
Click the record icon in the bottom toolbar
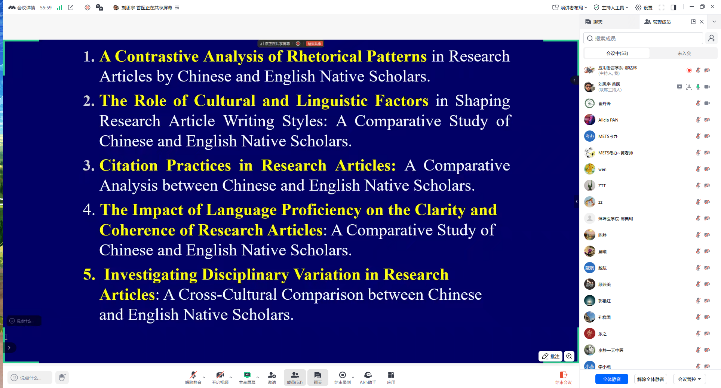(x=342, y=377)
